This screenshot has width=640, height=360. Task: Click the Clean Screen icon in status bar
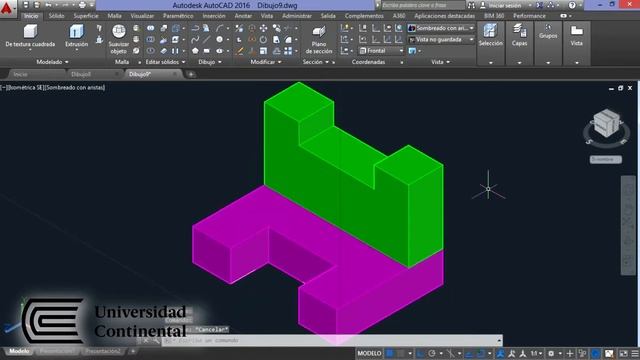[x=623, y=353]
